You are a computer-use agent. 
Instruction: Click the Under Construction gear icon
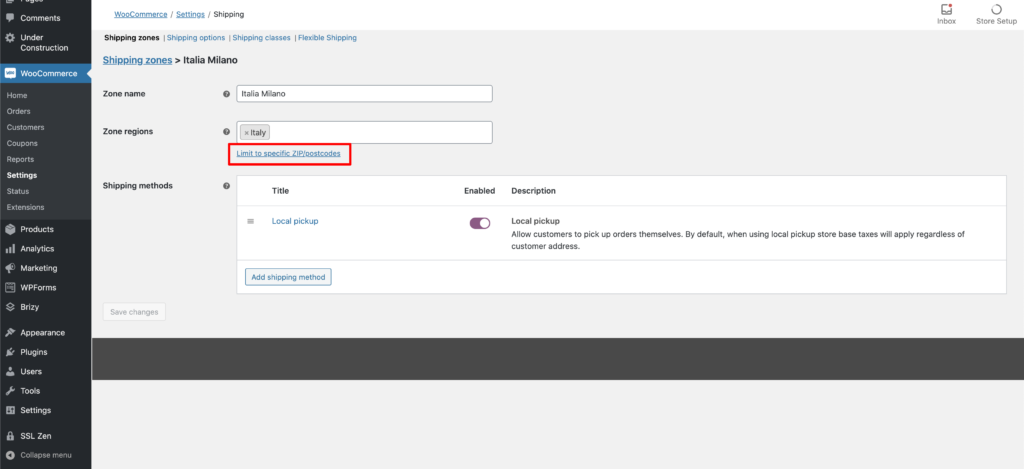(x=10, y=38)
